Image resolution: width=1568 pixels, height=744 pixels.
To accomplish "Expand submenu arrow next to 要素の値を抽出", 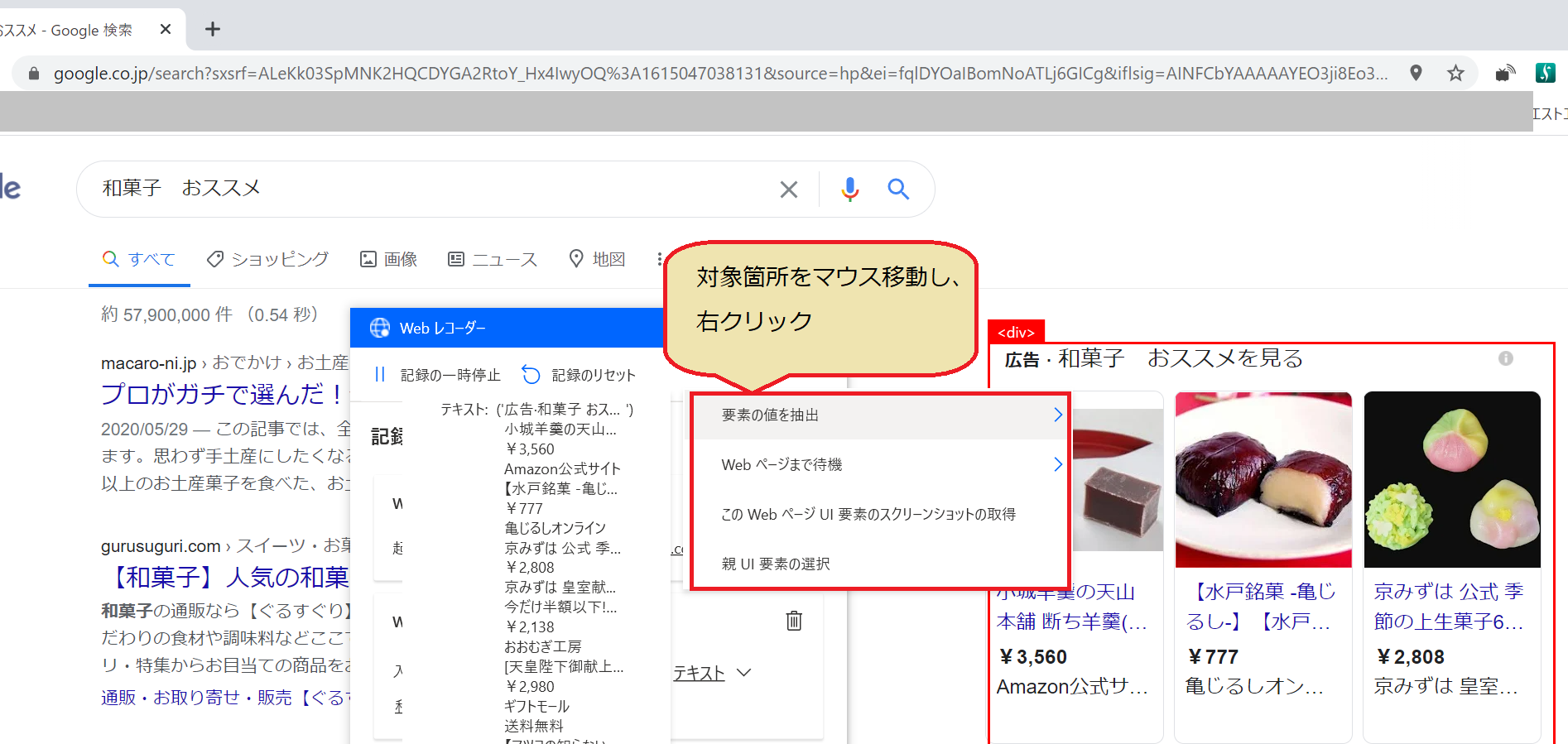I will pos(1057,415).
